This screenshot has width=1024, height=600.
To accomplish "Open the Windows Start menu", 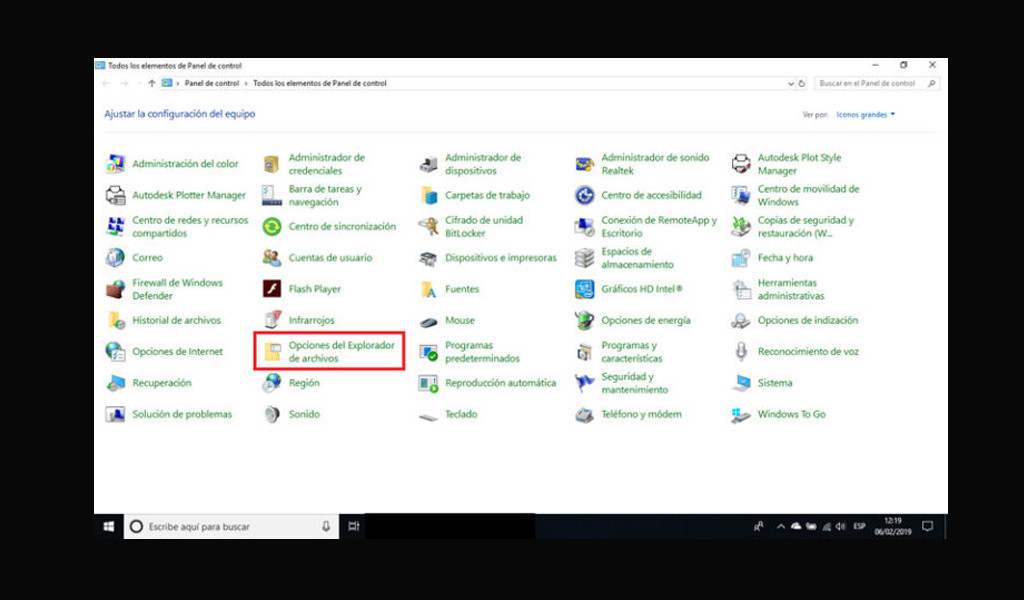I will pyautogui.click(x=107, y=526).
